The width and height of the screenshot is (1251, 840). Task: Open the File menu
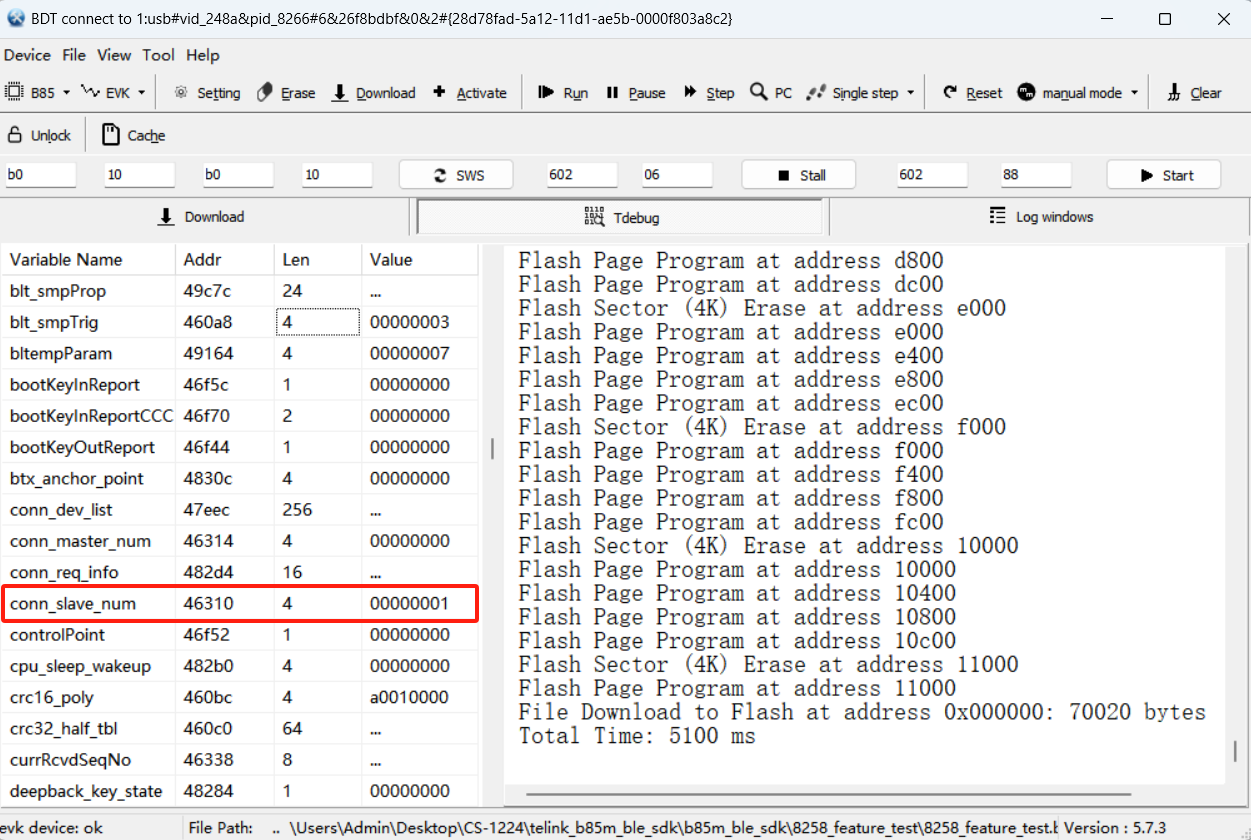(74, 55)
